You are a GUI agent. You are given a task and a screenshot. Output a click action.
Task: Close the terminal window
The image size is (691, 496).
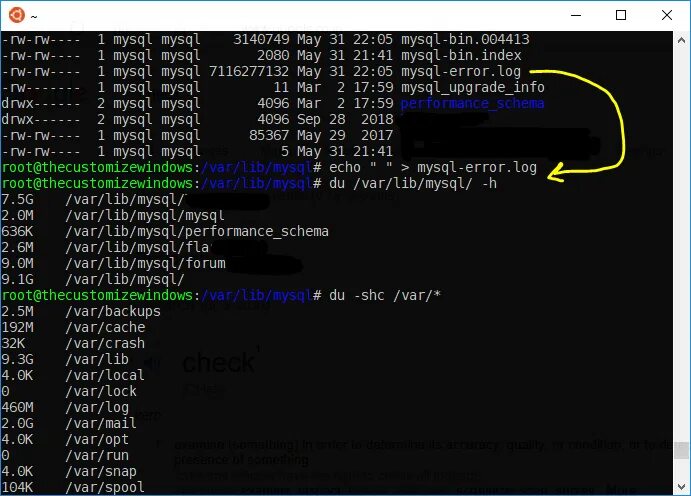[x=667, y=15]
